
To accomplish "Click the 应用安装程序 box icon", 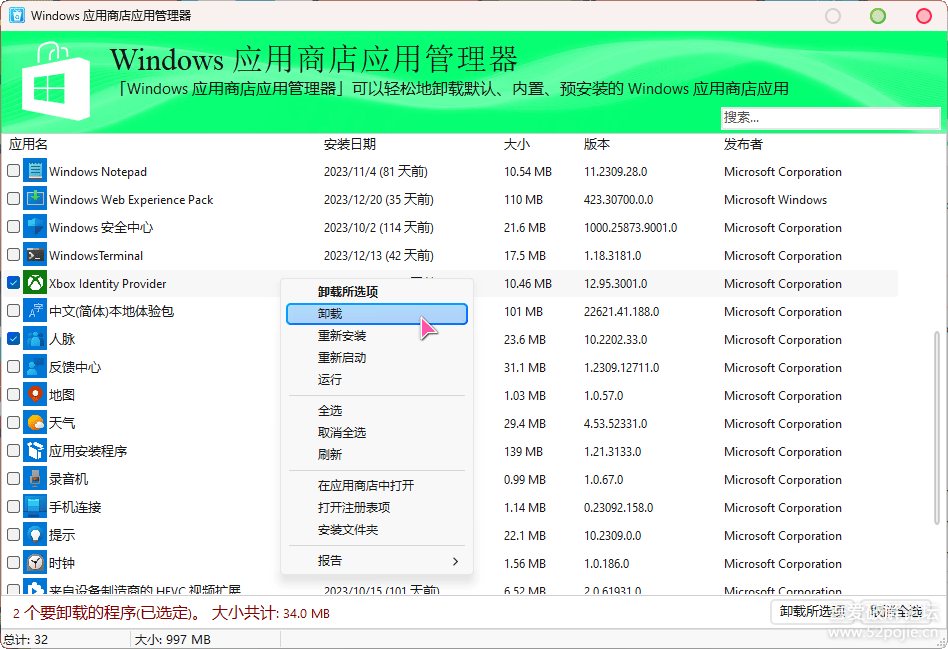I will tap(35, 451).
